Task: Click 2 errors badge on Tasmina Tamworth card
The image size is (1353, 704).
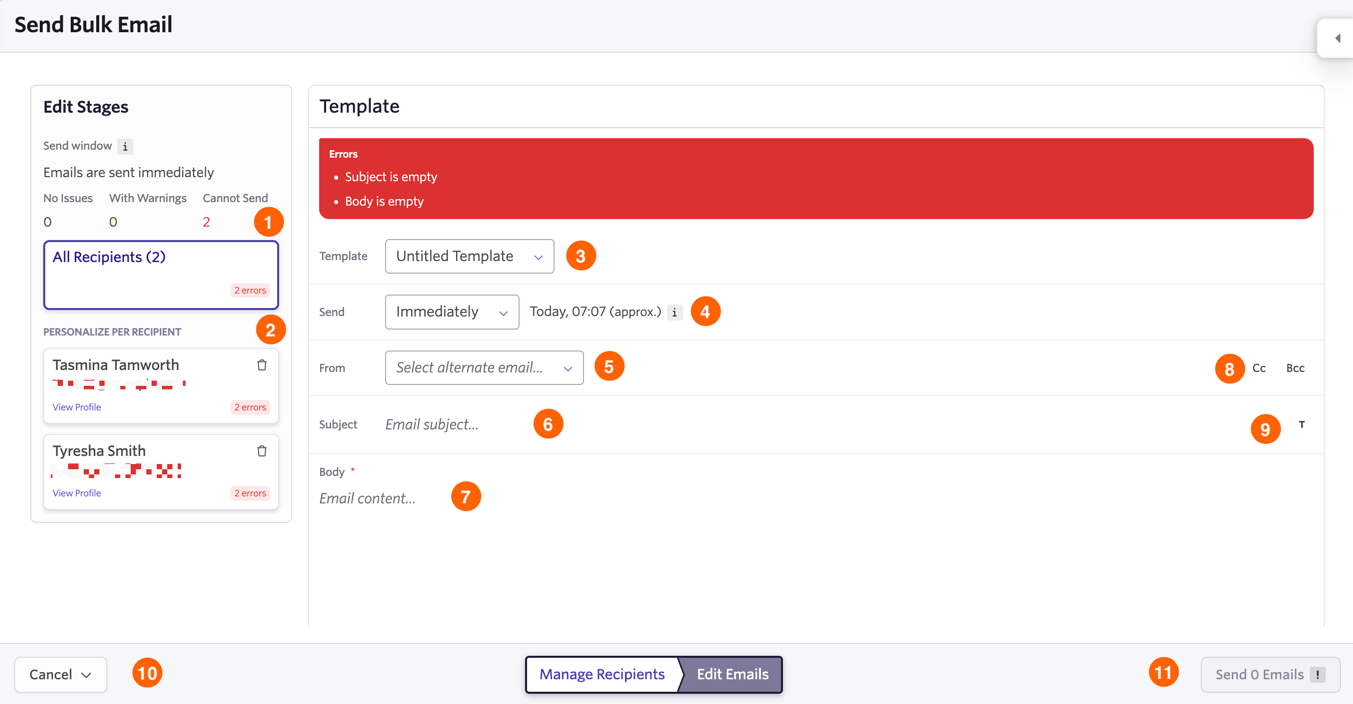Action: (x=250, y=407)
